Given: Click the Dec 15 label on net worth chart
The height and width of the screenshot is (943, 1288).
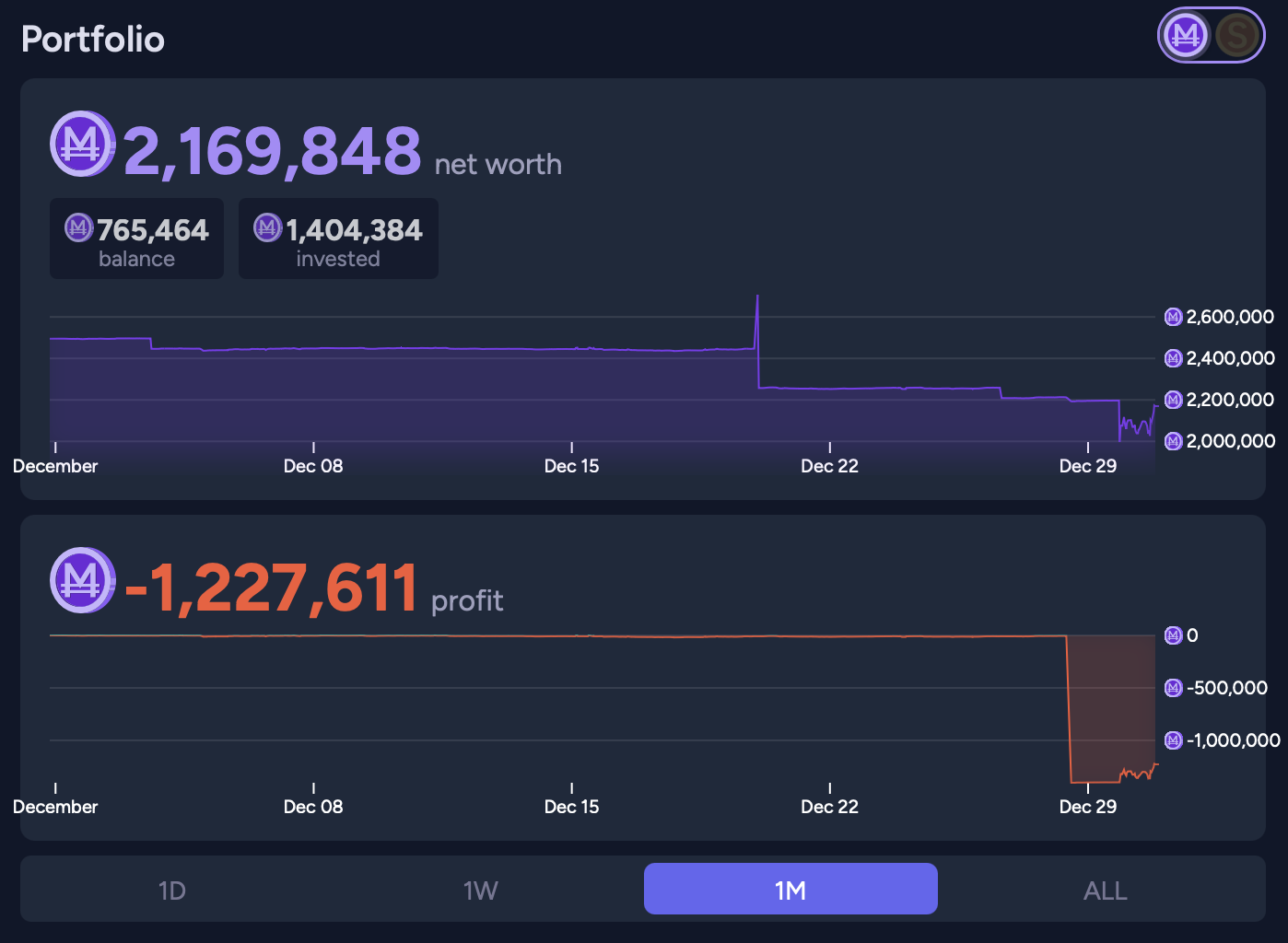Looking at the screenshot, I should [x=571, y=466].
